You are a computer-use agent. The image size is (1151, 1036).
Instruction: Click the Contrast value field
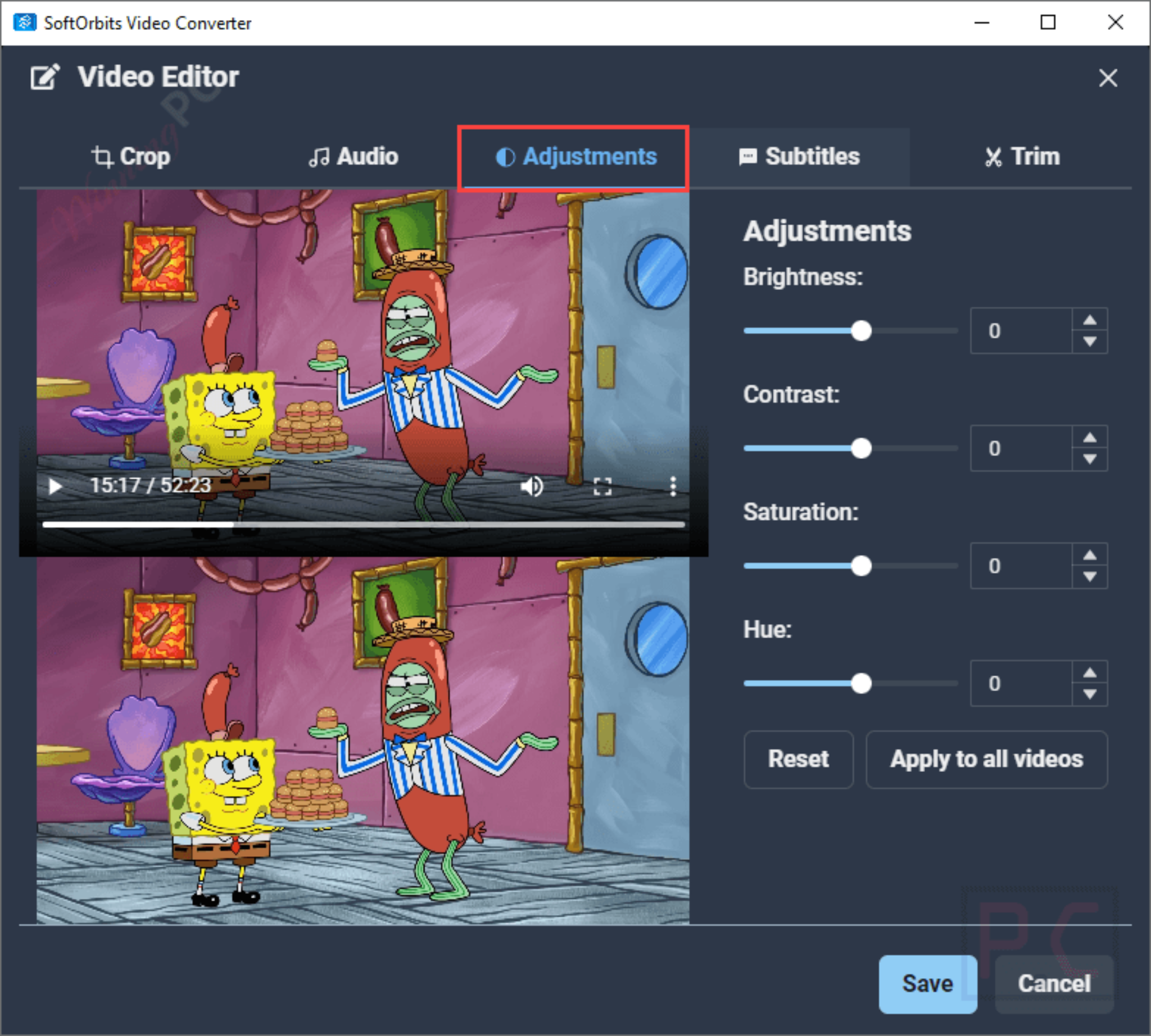tap(1022, 448)
